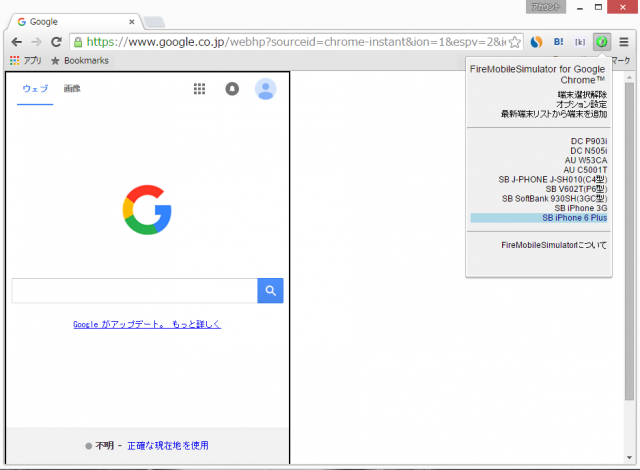This screenshot has height=470, width=640.
Task: Close the Google tab
Action: point(131,22)
